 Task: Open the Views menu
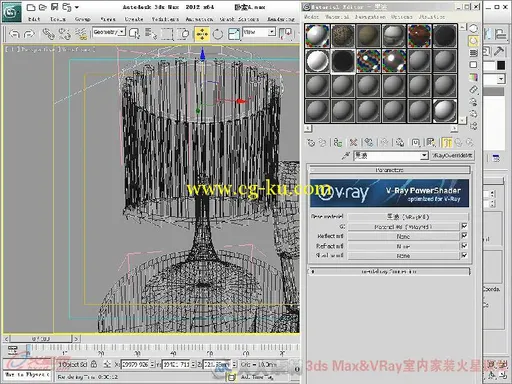coord(108,19)
